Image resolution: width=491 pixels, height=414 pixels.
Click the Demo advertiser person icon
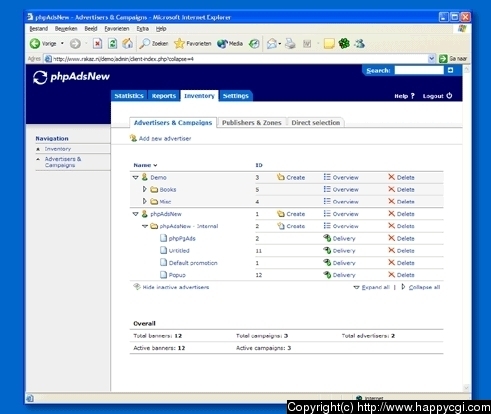click(145, 177)
